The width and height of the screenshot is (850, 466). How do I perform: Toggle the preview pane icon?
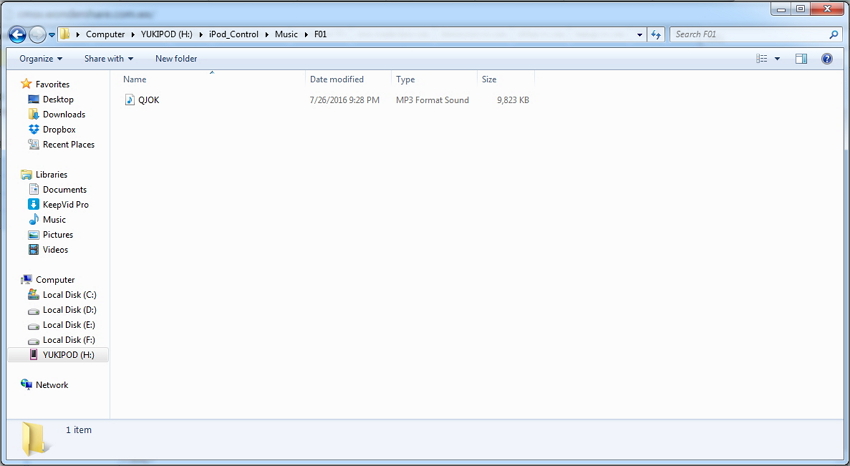point(801,59)
